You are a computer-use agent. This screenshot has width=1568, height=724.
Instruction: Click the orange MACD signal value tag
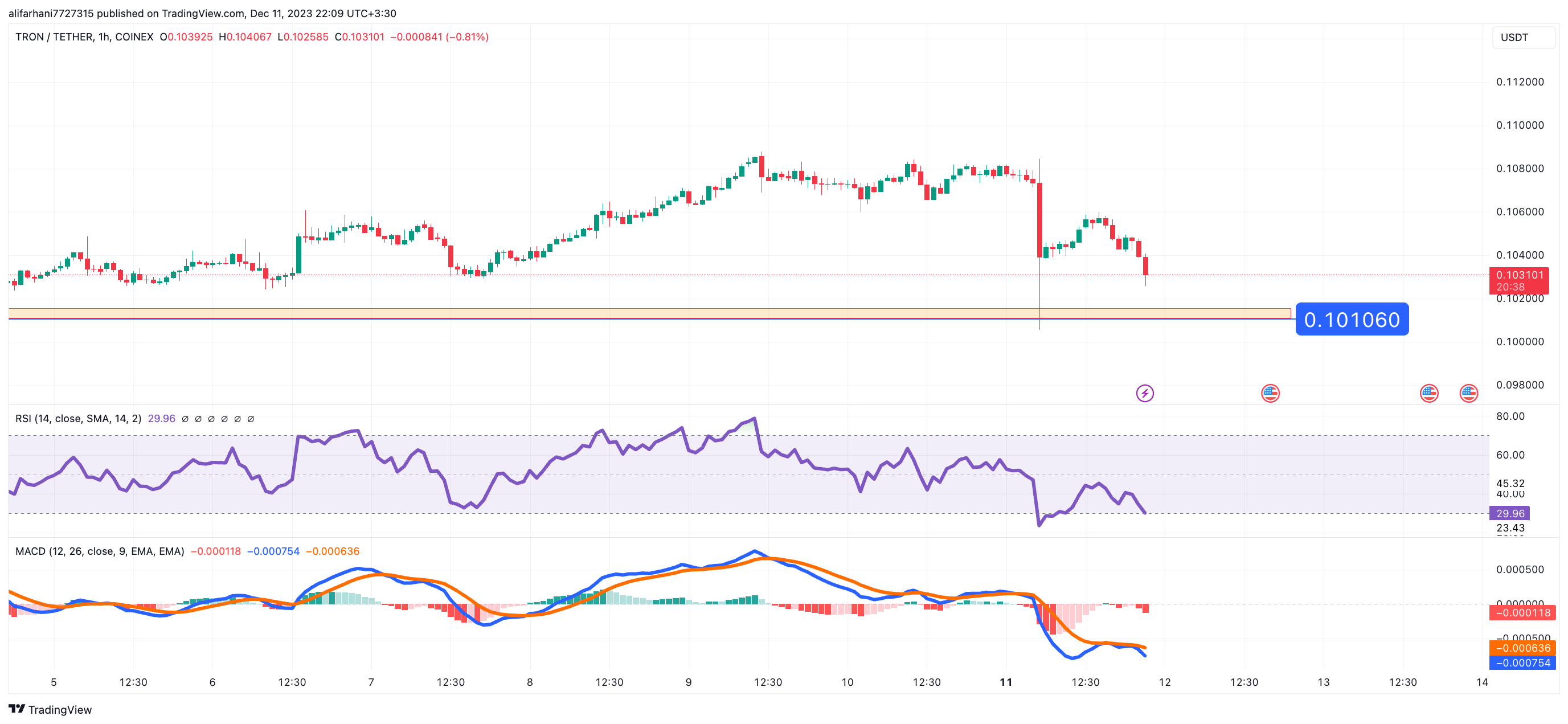(x=1522, y=648)
